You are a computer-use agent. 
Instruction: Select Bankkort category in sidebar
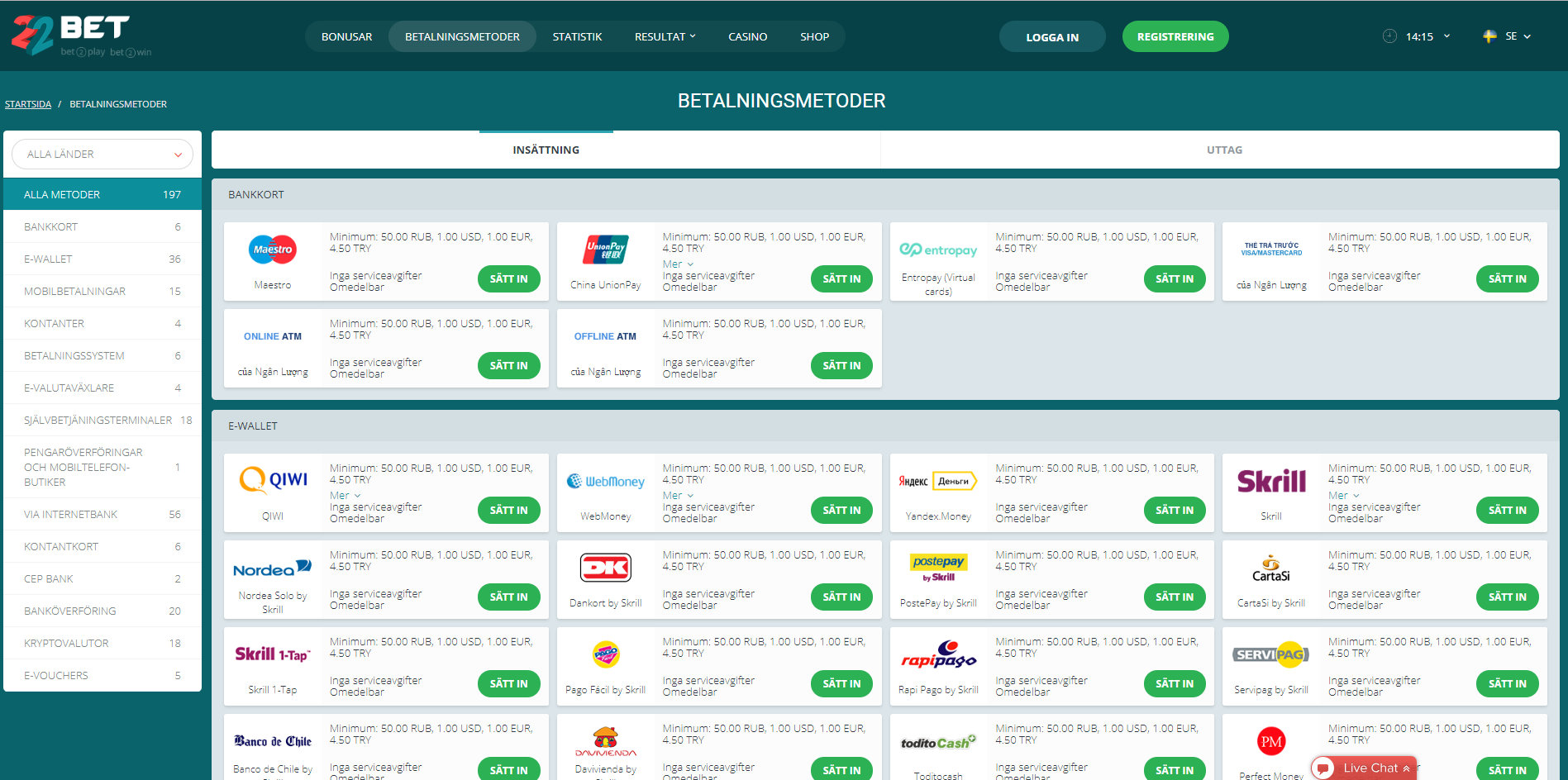pyautogui.click(x=102, y=226)
